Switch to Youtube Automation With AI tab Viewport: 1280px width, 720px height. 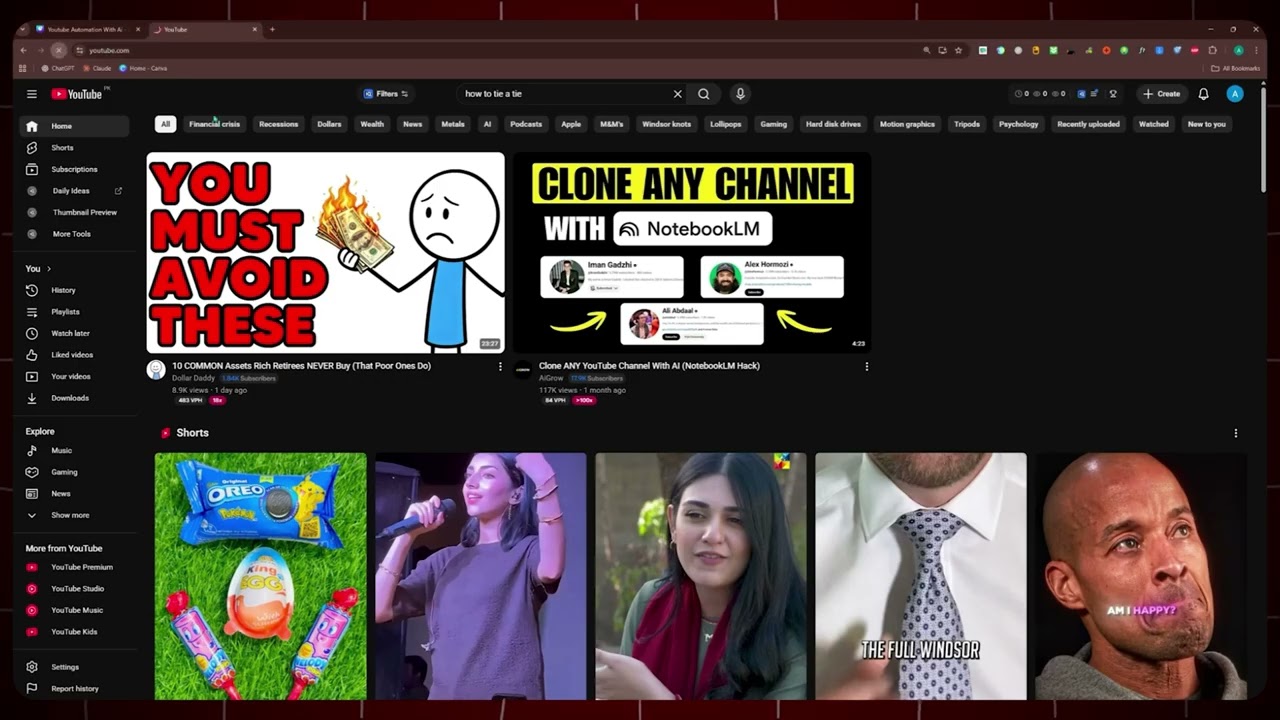(x=88, y=29)
